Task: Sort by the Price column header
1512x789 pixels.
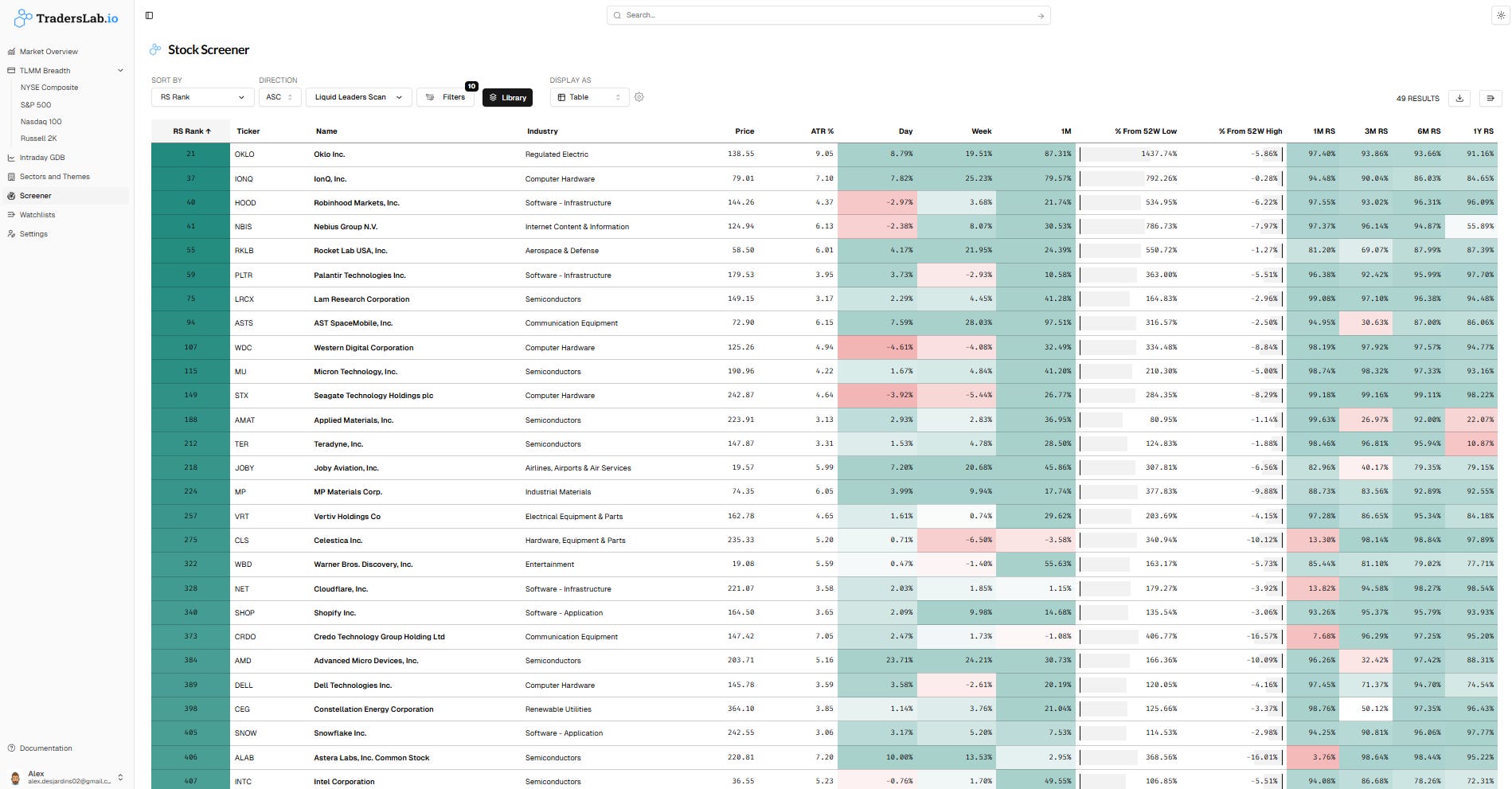Action: click(x=744, y=131)
